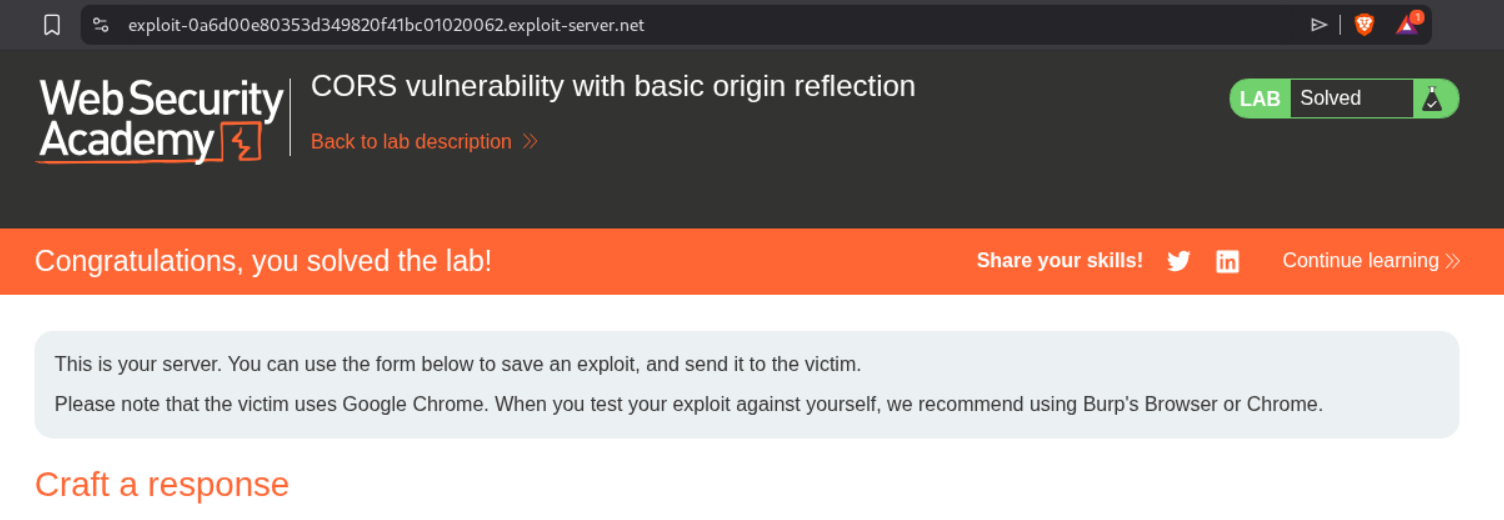1504x520 pixels.
Task: Share on Twitter using the bird icon
Action: point(1179,262)
